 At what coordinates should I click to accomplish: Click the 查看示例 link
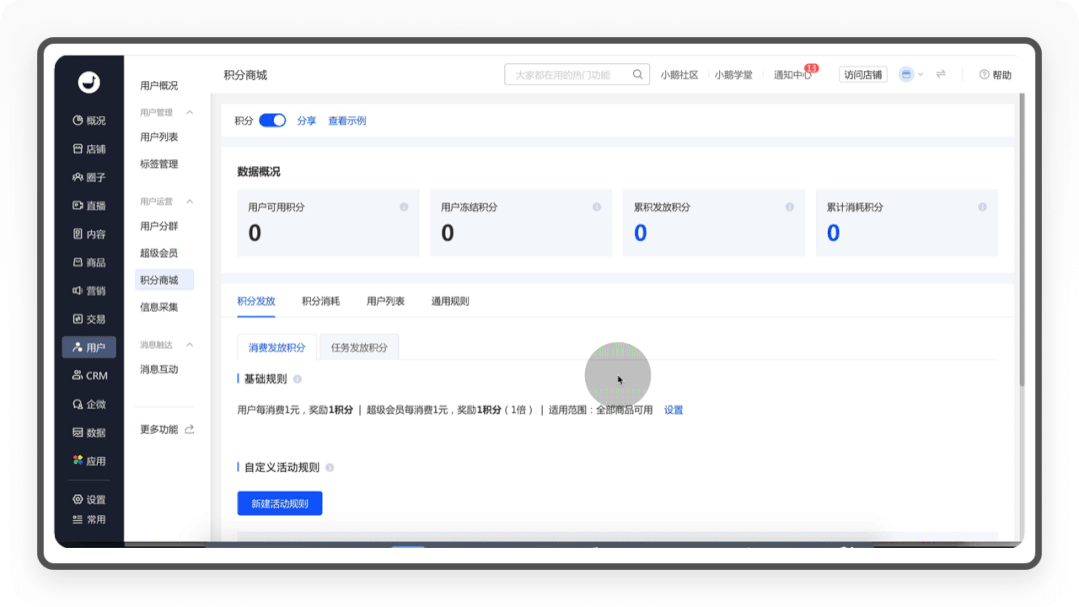point(348,120)
